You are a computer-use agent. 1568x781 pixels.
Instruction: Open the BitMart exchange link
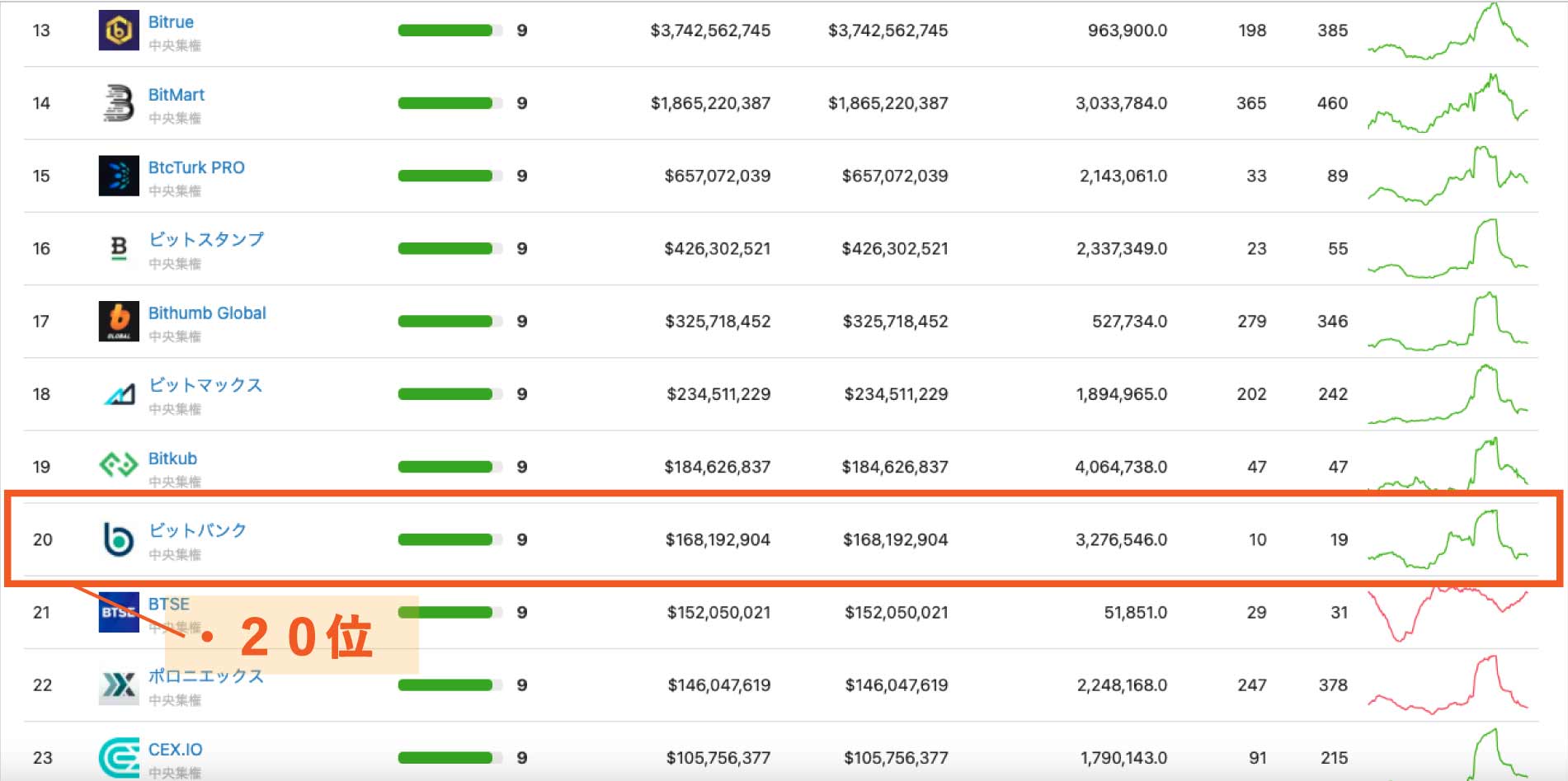[176, 95]
